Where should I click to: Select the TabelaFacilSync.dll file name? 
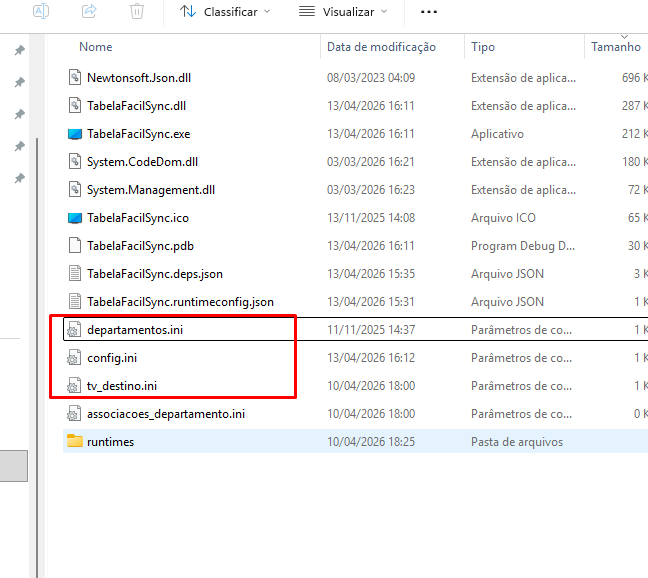tap(136, 106)
